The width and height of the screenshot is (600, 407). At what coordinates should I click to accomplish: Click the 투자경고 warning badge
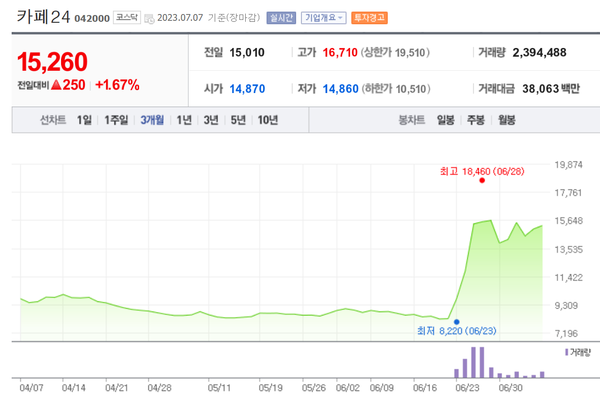coord(369,18)
